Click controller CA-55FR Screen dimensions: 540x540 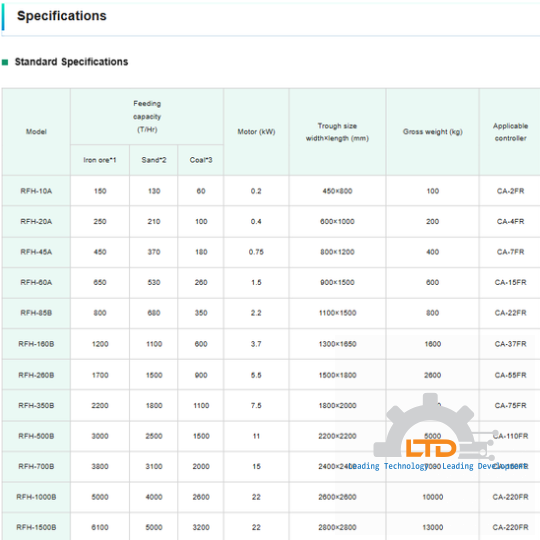[x=510, y=375]
